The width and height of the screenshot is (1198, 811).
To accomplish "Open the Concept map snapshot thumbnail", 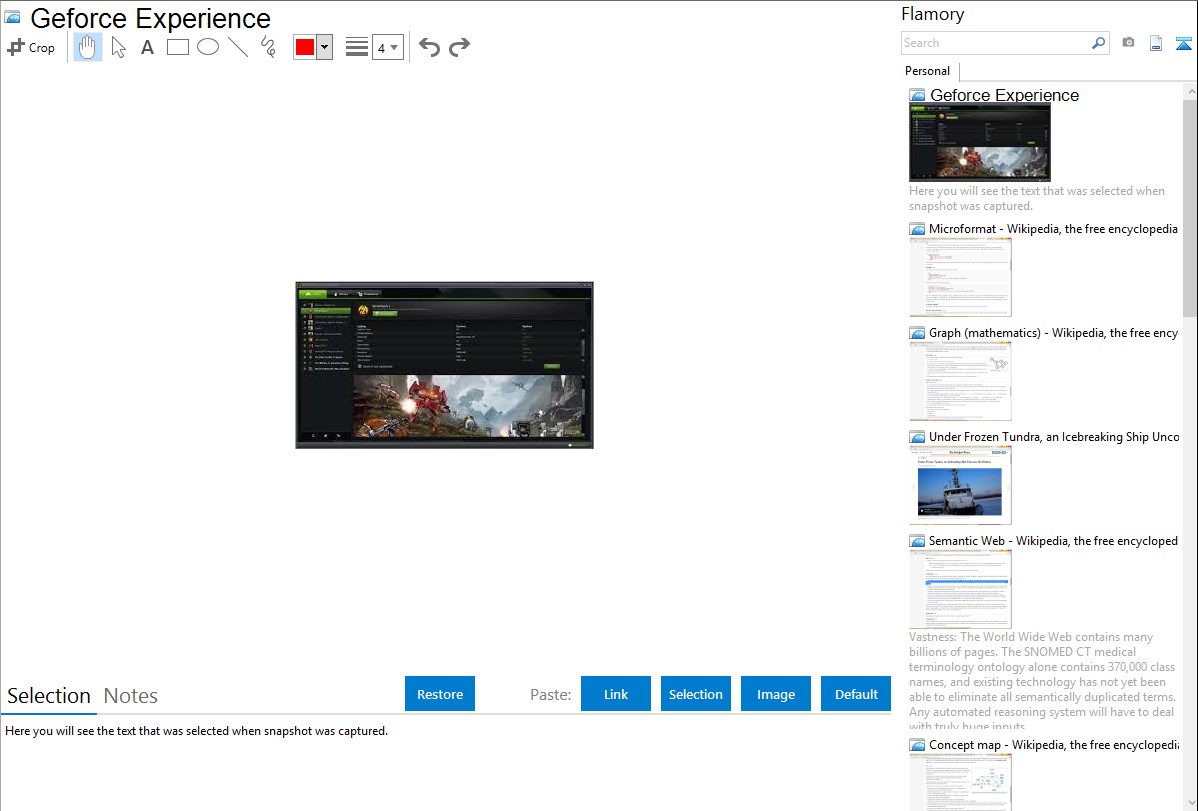I will (x=960, y=782).
